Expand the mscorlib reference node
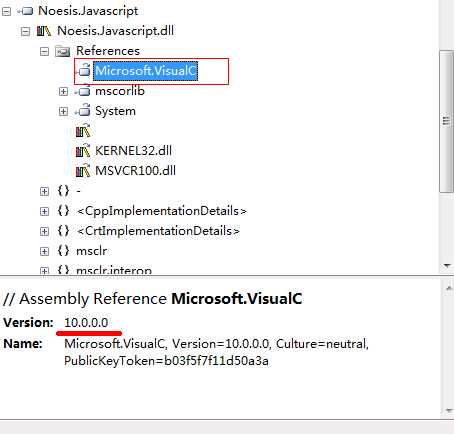The image size is (454, 434). click(63, 91)
